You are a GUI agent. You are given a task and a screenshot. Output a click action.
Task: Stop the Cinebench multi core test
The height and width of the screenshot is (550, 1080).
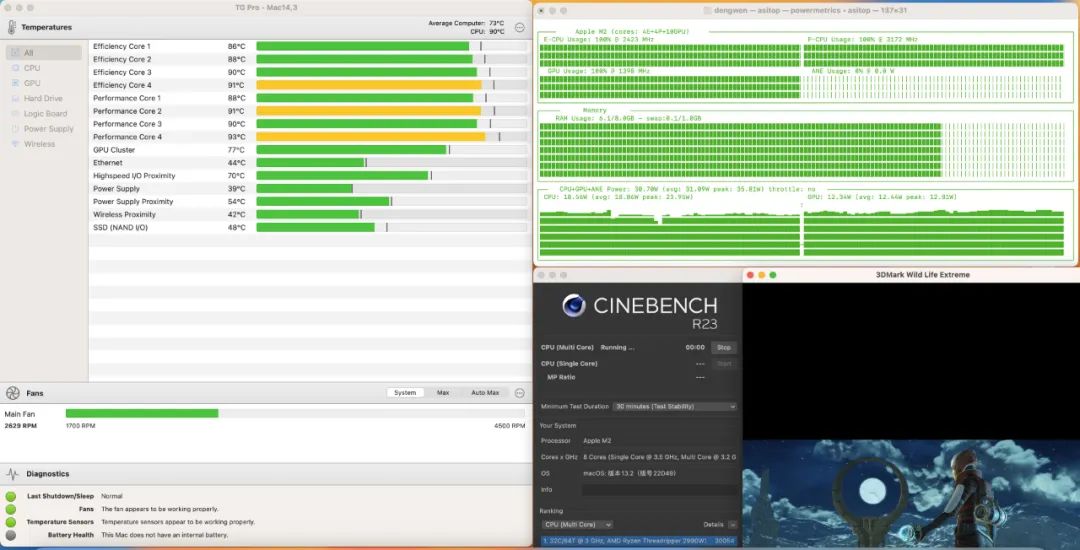click(x=724, y=347)
